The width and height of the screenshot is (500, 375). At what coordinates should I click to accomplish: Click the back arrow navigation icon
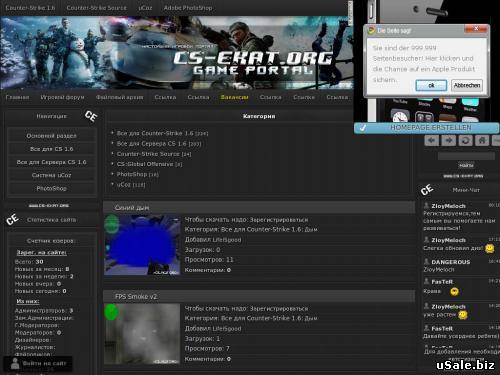(432, 140)
